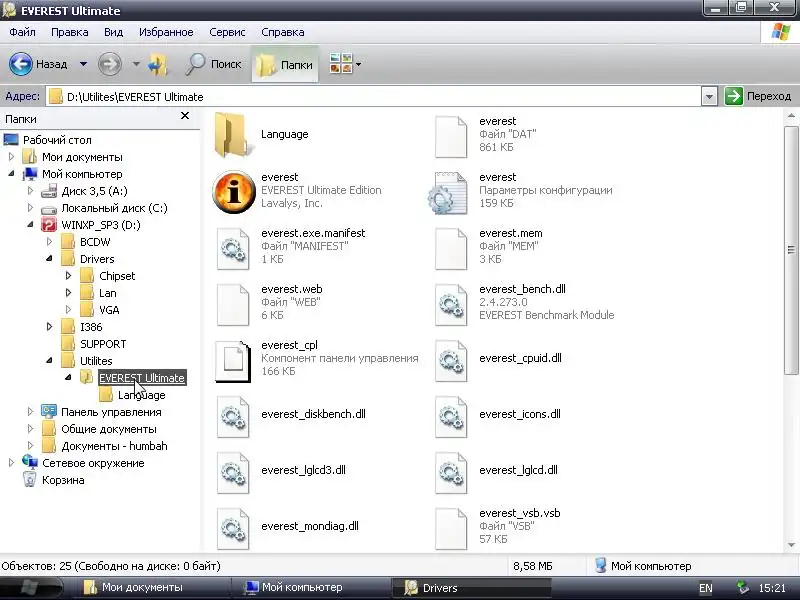Image resolution: width=800 pixels, height=600 pixels.
Task: Click the EN language indicator in tray
Action: (706, 588)
